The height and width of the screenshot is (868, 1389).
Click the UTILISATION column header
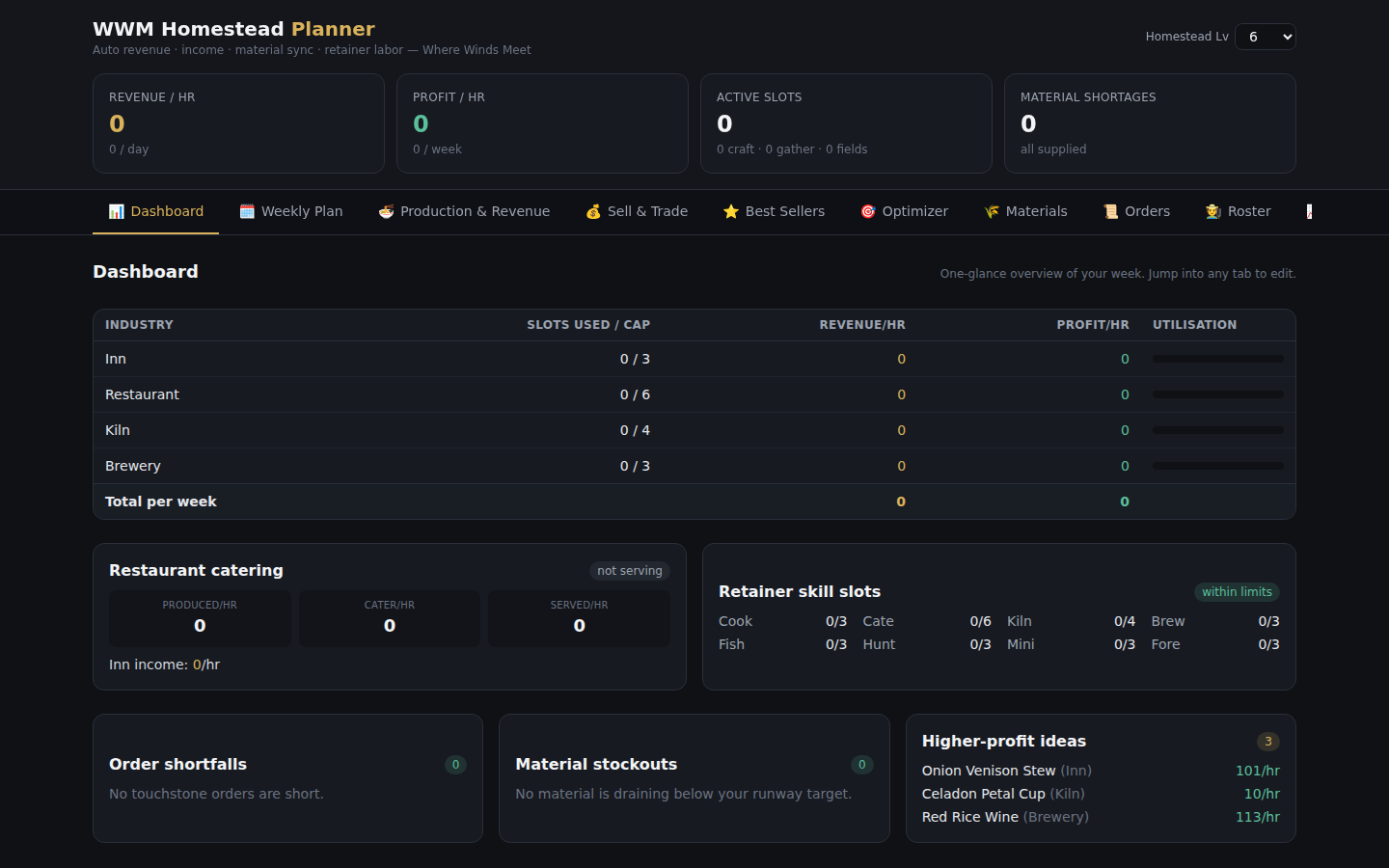[x=1194, y=325]
